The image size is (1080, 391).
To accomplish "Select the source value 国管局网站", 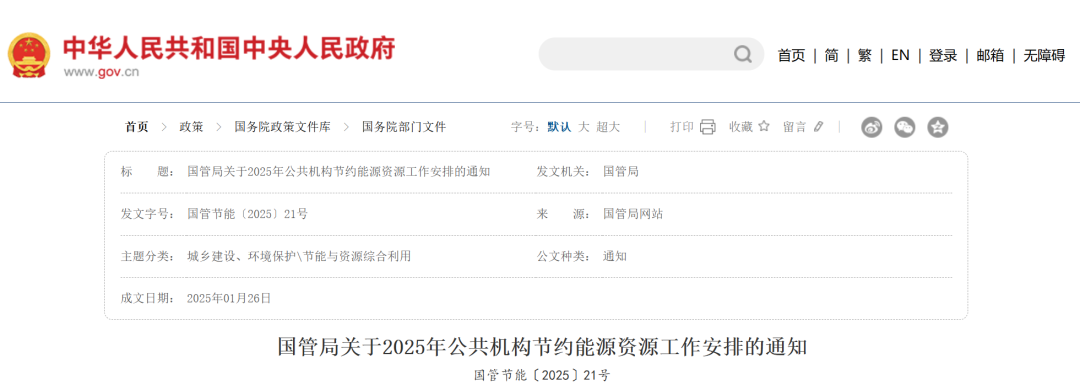I will 633,214.
